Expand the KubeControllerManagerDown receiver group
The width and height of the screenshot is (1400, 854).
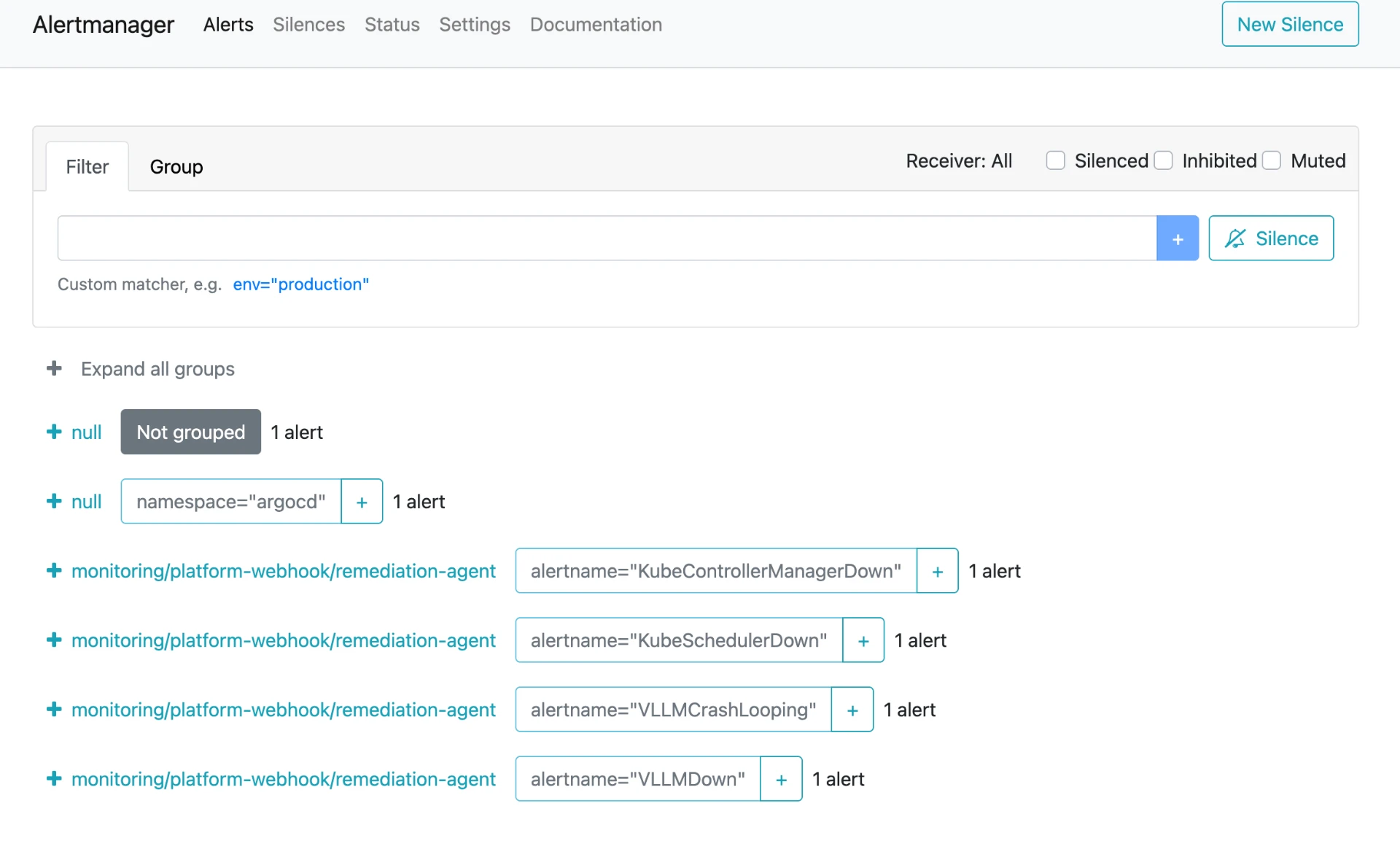click(54, 570)
